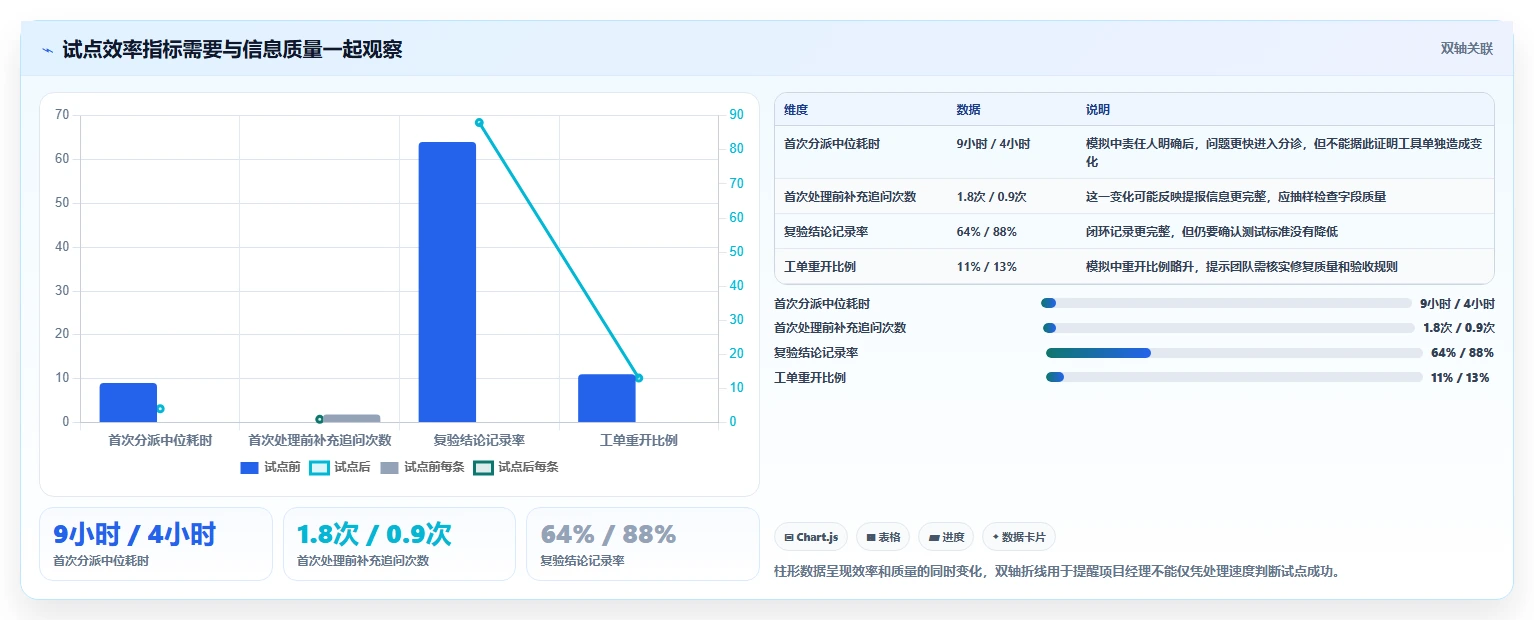Click the footer note starting 柱形数据呈现效率
Screen dimensions: 1534x620
click(1057, 572)
